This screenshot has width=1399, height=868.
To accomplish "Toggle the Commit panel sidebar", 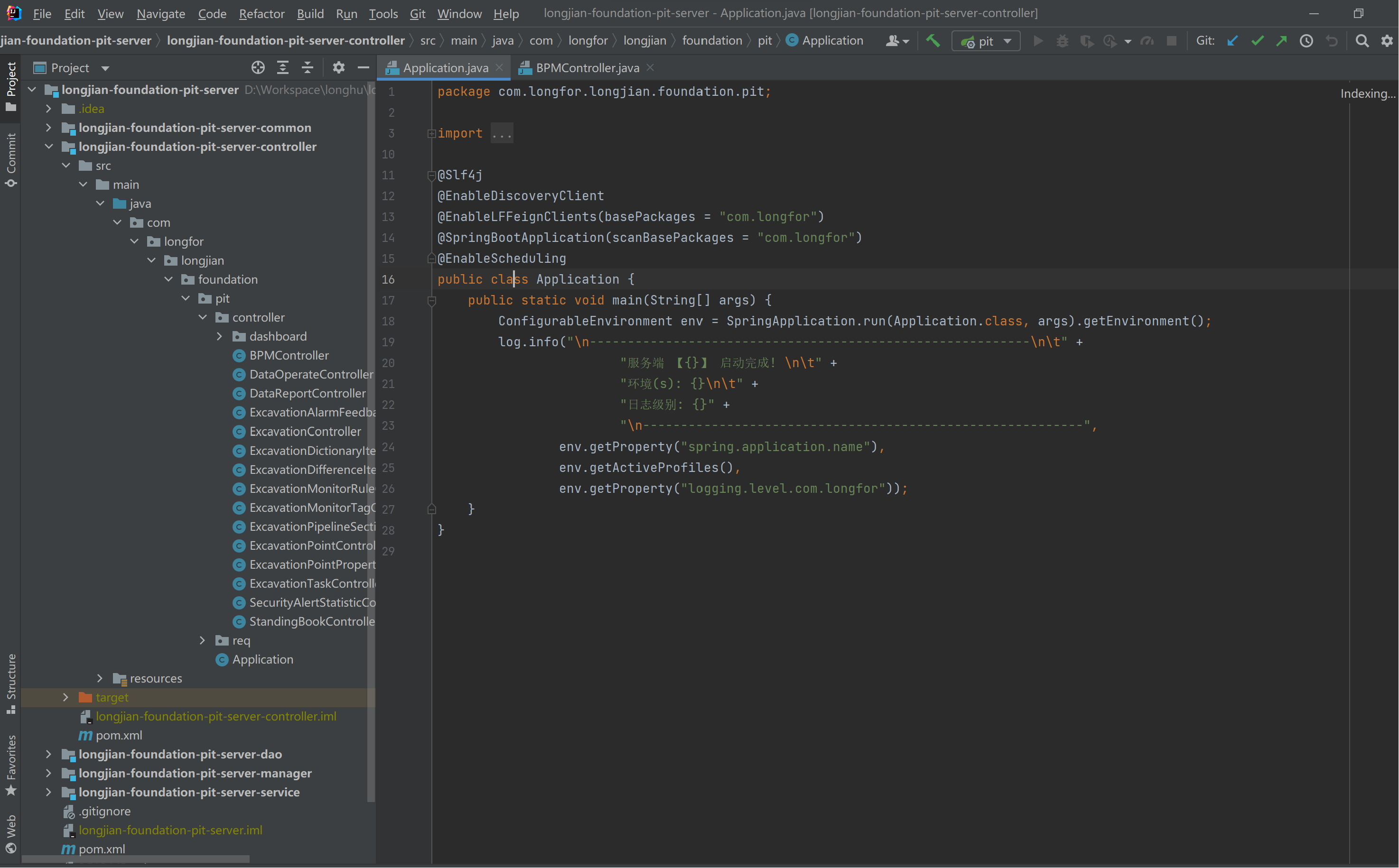I will click(11, 159).
